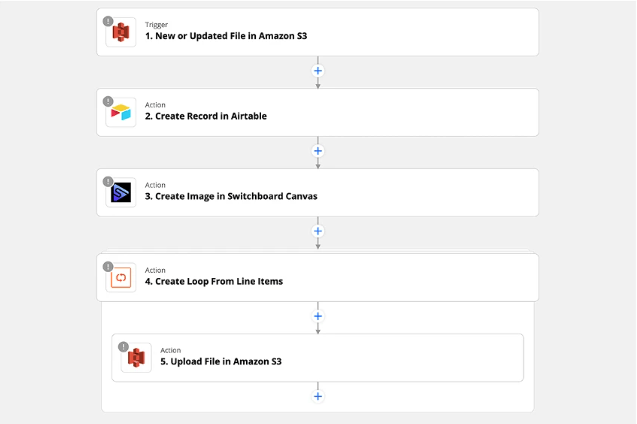
Task: Open step 5 Upload File in Amazon S3
Action: (x=317, y=358)
